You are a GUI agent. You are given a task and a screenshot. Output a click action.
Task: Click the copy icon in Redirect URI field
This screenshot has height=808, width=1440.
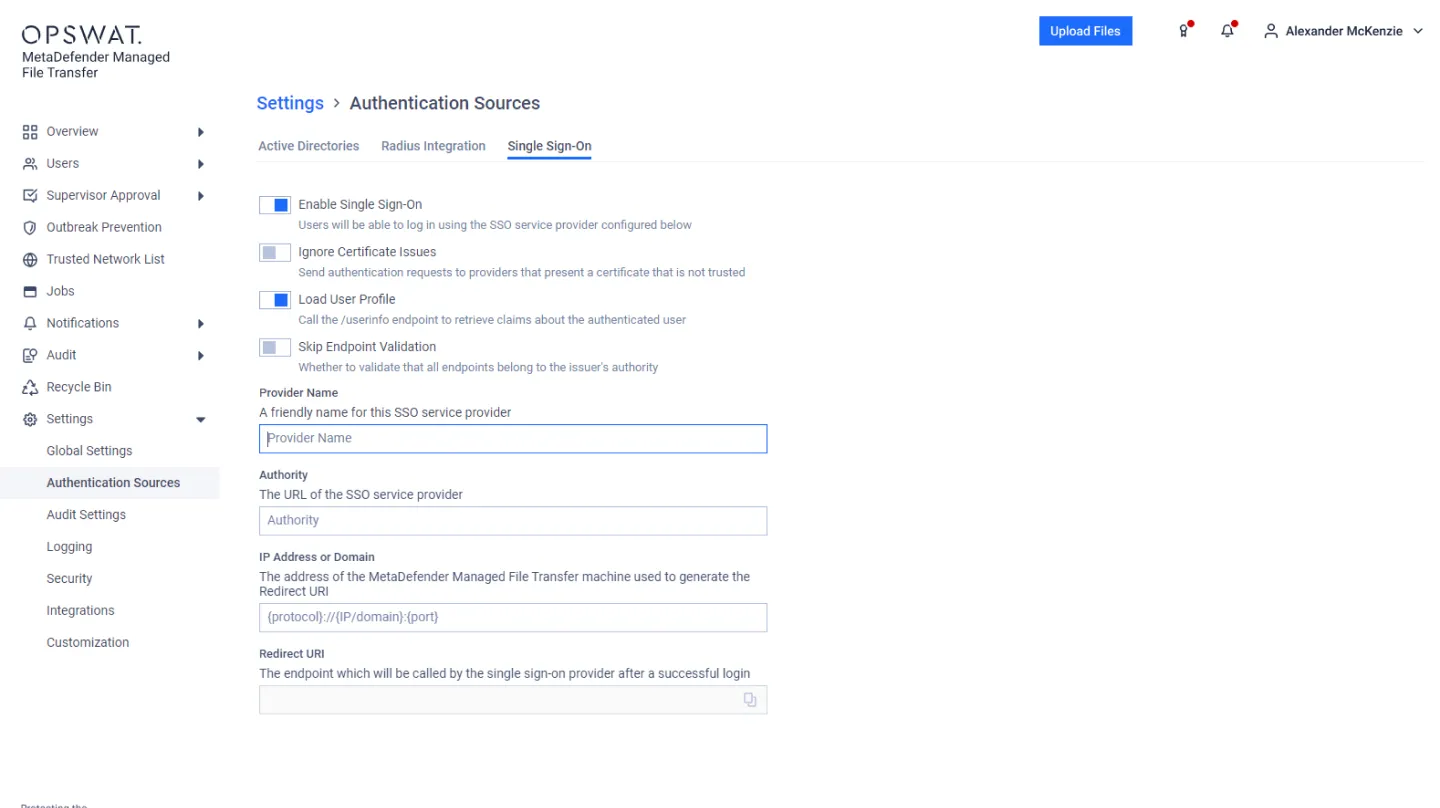click(750, 700)
